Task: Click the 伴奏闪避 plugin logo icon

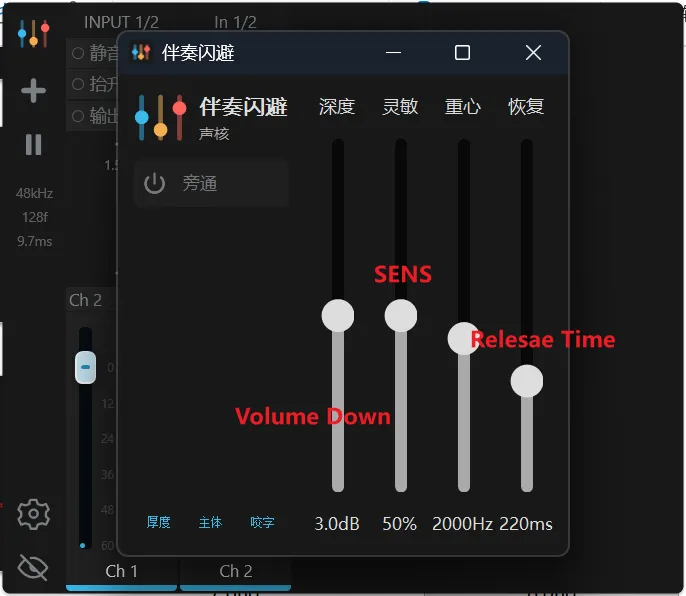Action: coord(161,117)
